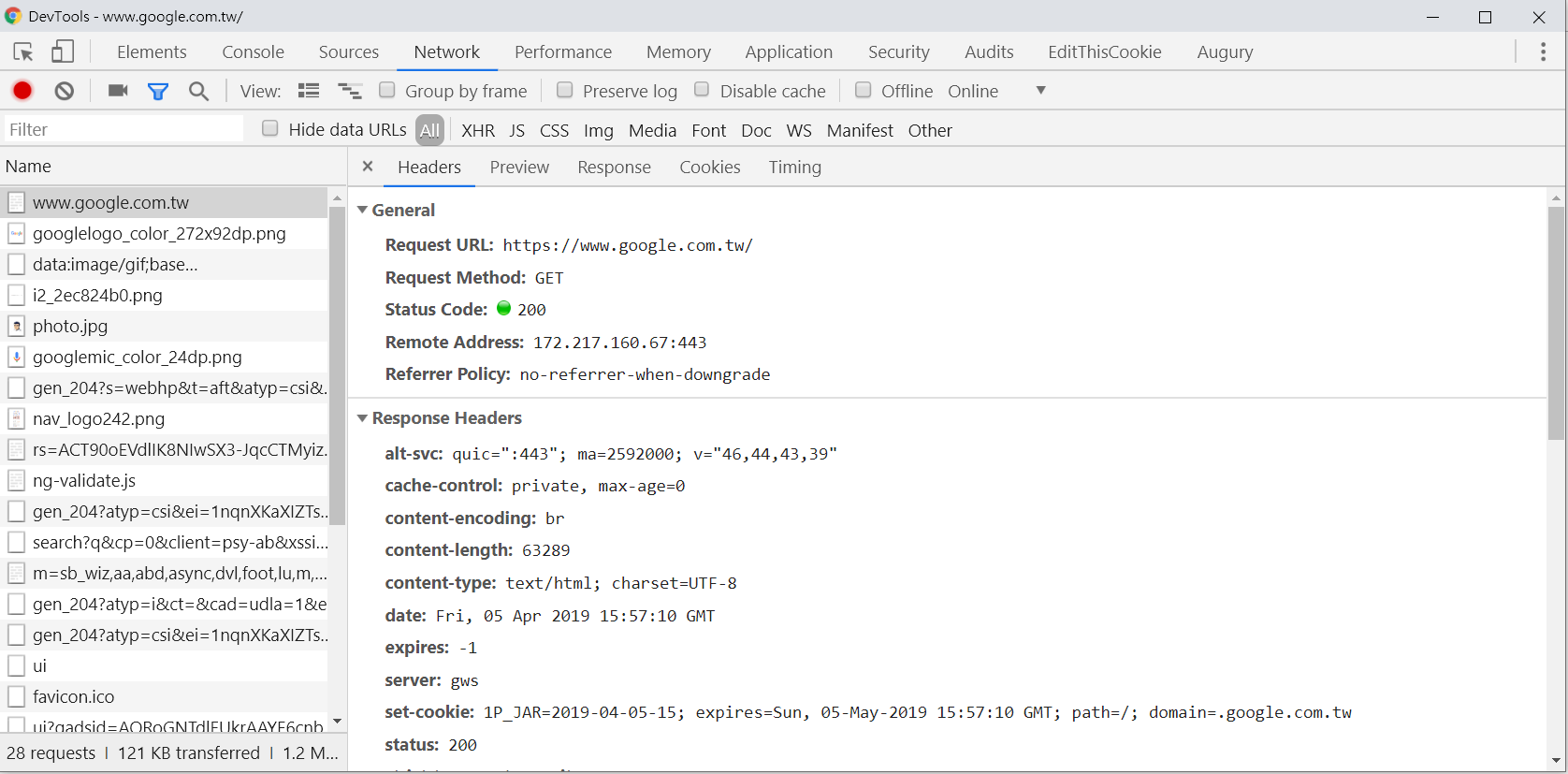Tick the Disable cache checkbox
This screenshot has height=774, width=1568.
pos(702,90)
